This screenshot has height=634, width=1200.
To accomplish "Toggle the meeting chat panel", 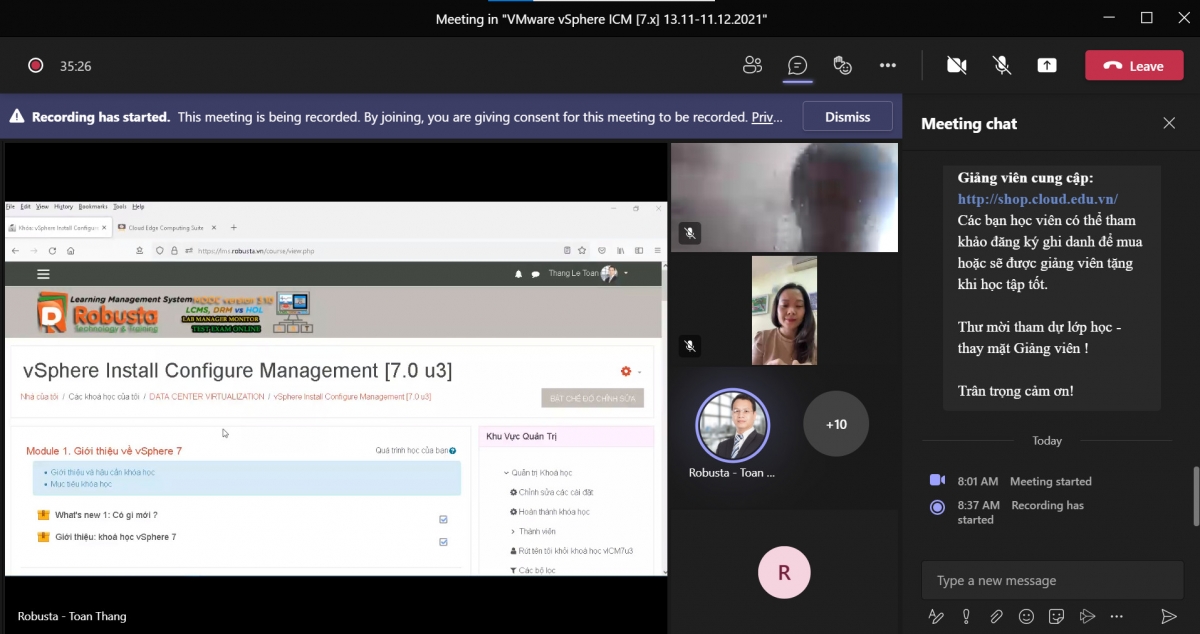I will click(x=797, y=66).
